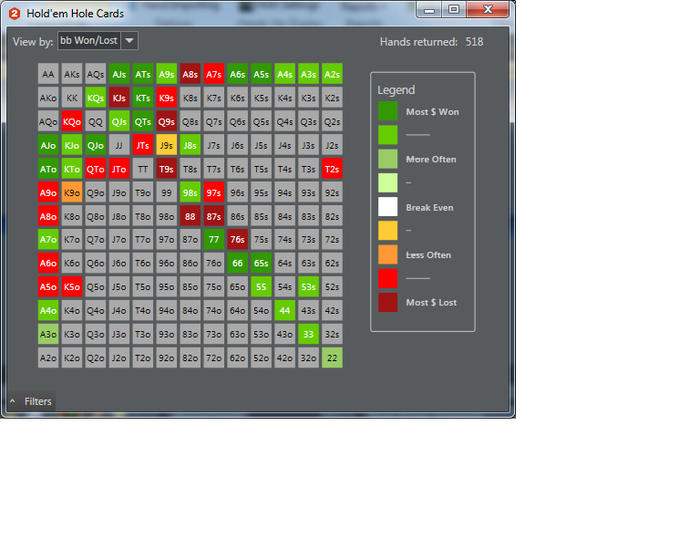This screenshot has height=560, width=700.
Task: Select the 66 pocket pair cell
Action: (x=238, y=263)
